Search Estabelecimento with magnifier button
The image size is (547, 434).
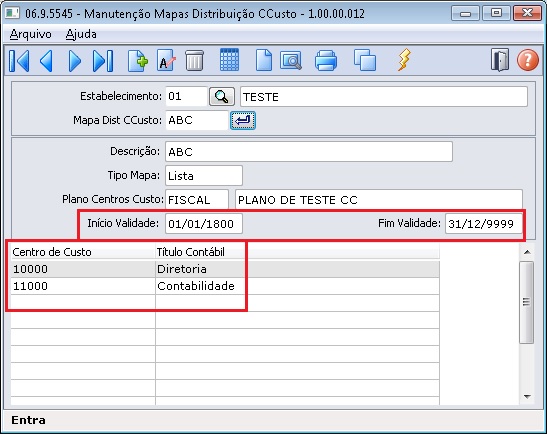click(x=222, y=96)
